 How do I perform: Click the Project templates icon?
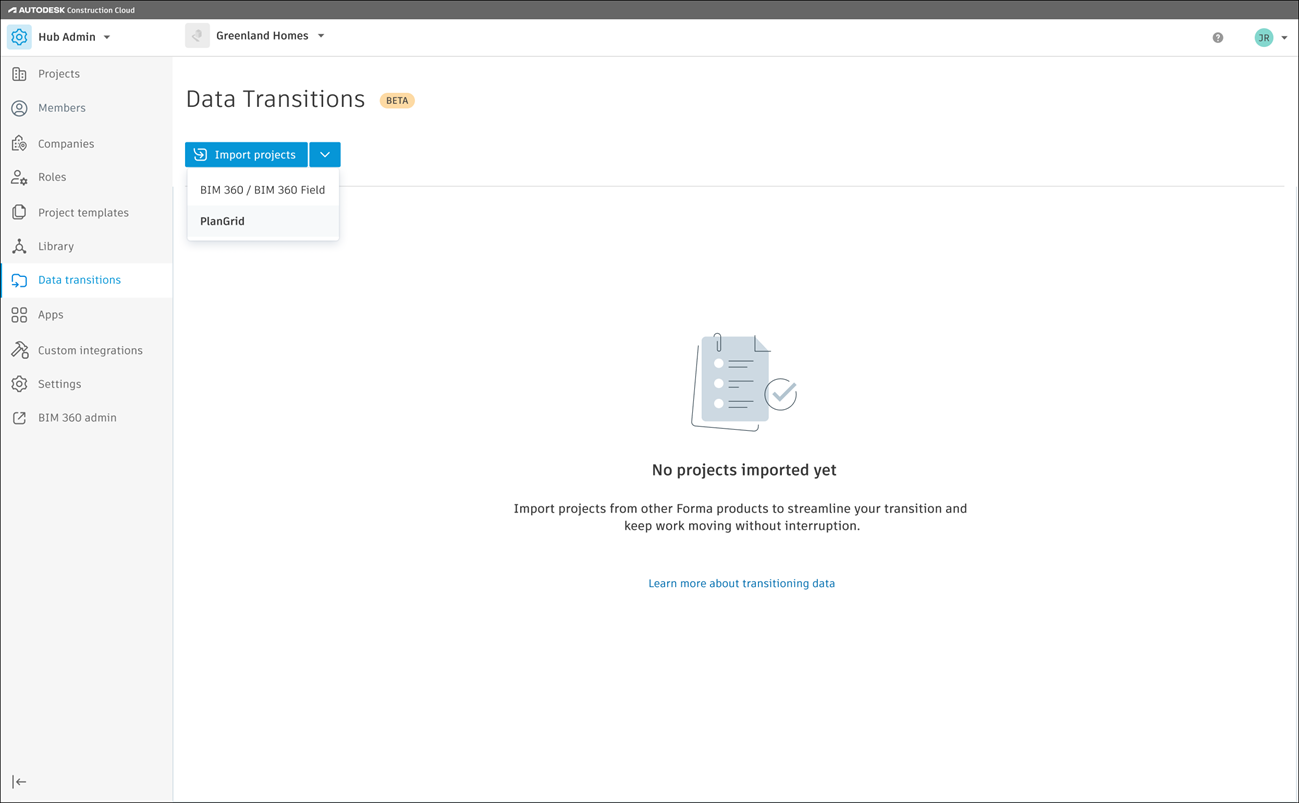click(19, 213)
